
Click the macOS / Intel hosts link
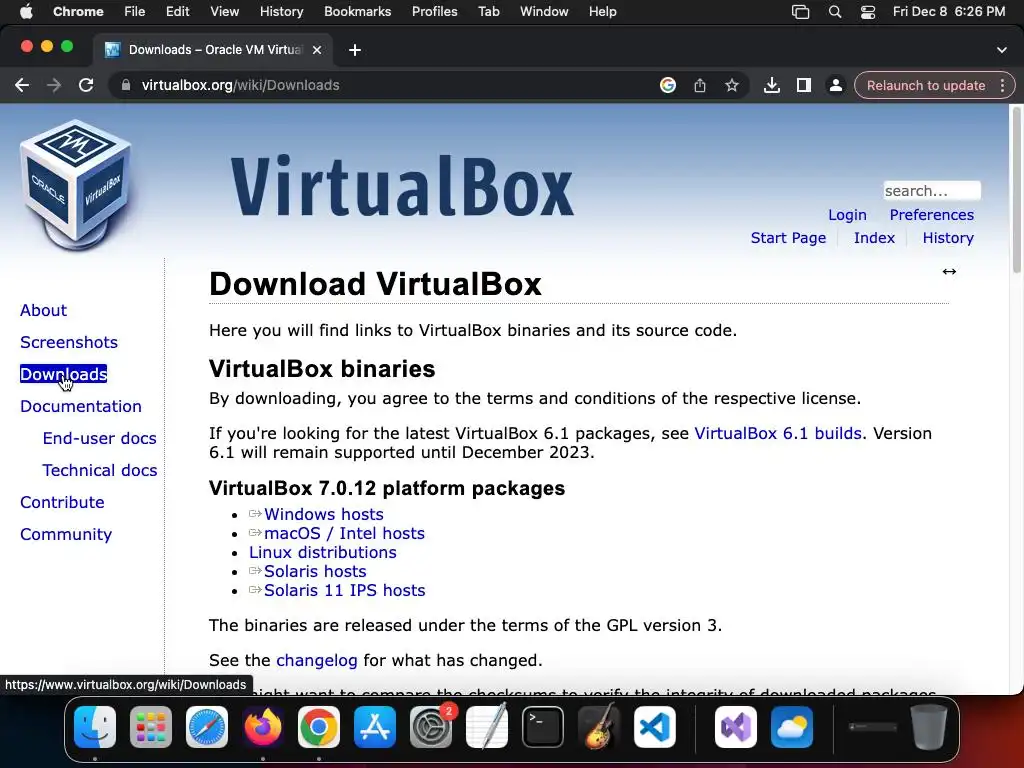pos(344,533)
